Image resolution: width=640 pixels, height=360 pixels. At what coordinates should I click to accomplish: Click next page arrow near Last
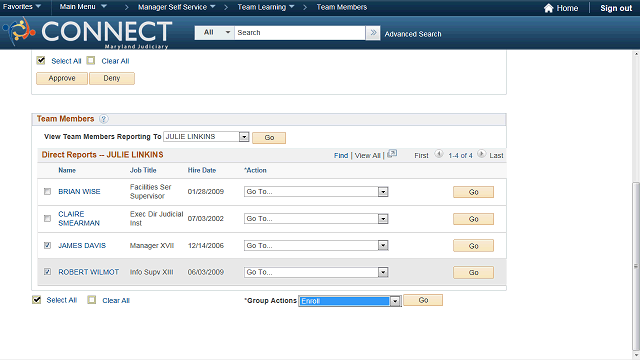pos(482,154)
